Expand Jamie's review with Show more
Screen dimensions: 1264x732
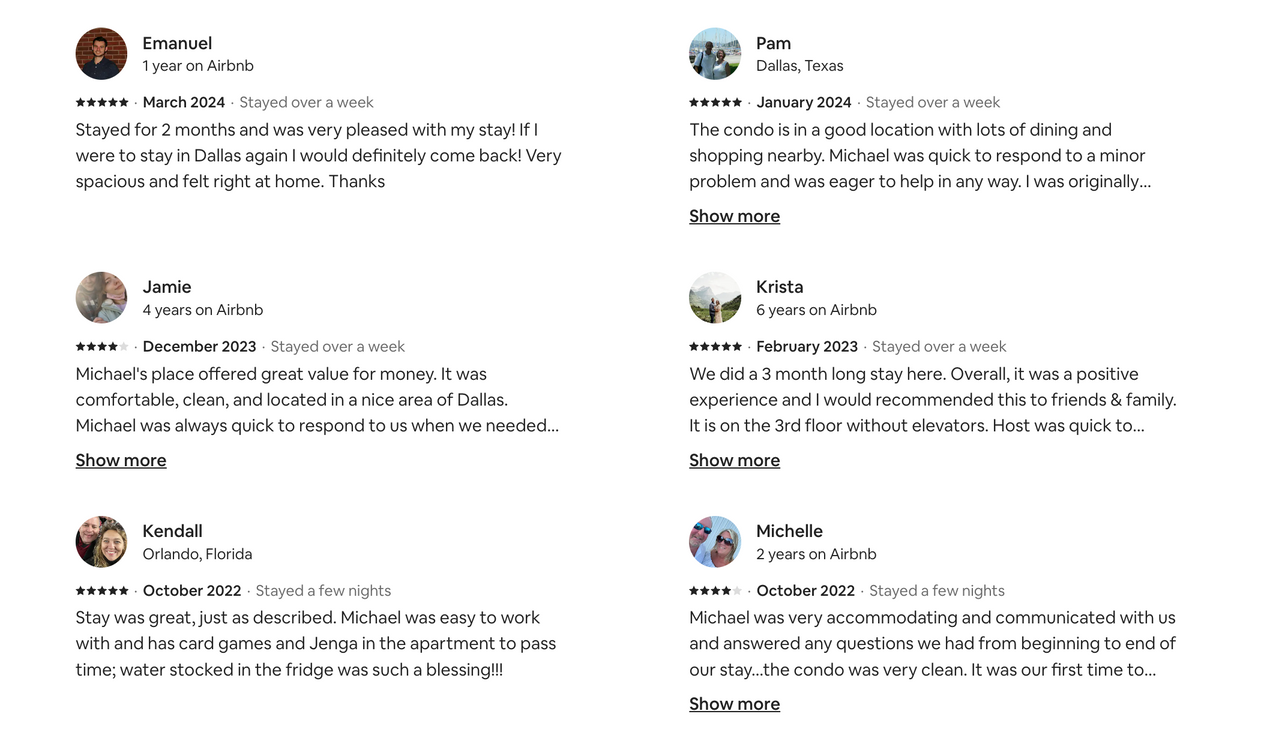[121, 460]
